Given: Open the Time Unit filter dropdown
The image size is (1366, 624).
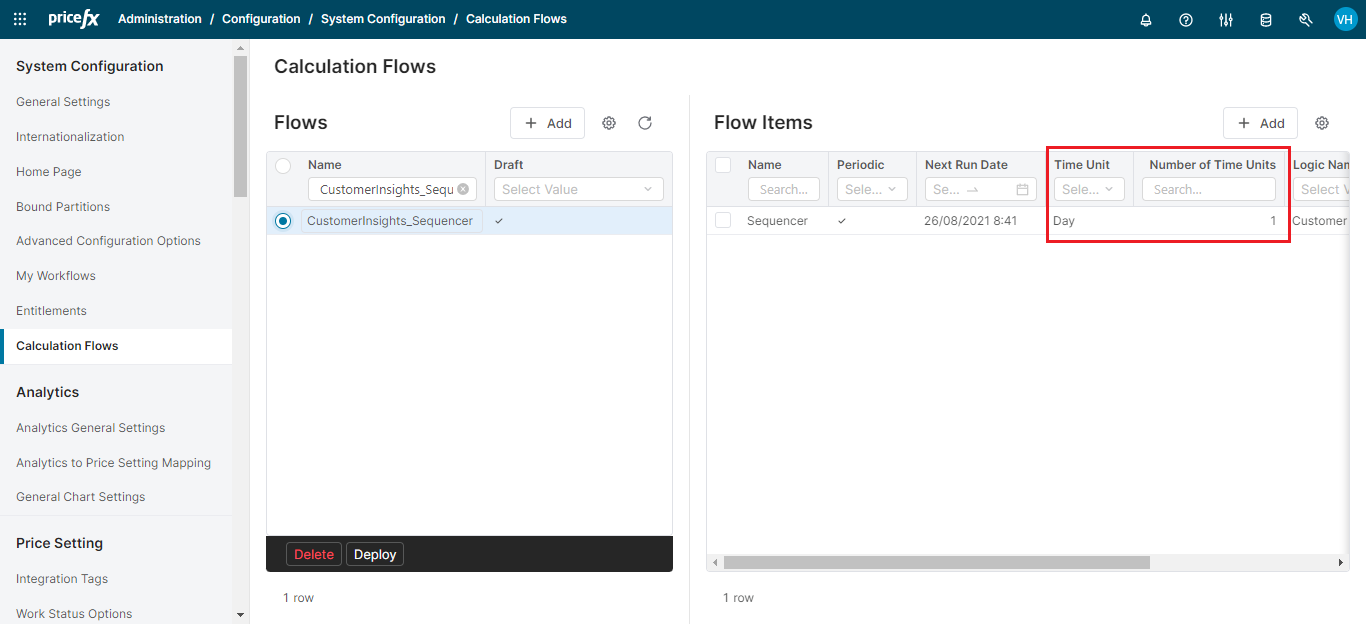Looking at the screenshot, I should click(x=1089, y=189).
